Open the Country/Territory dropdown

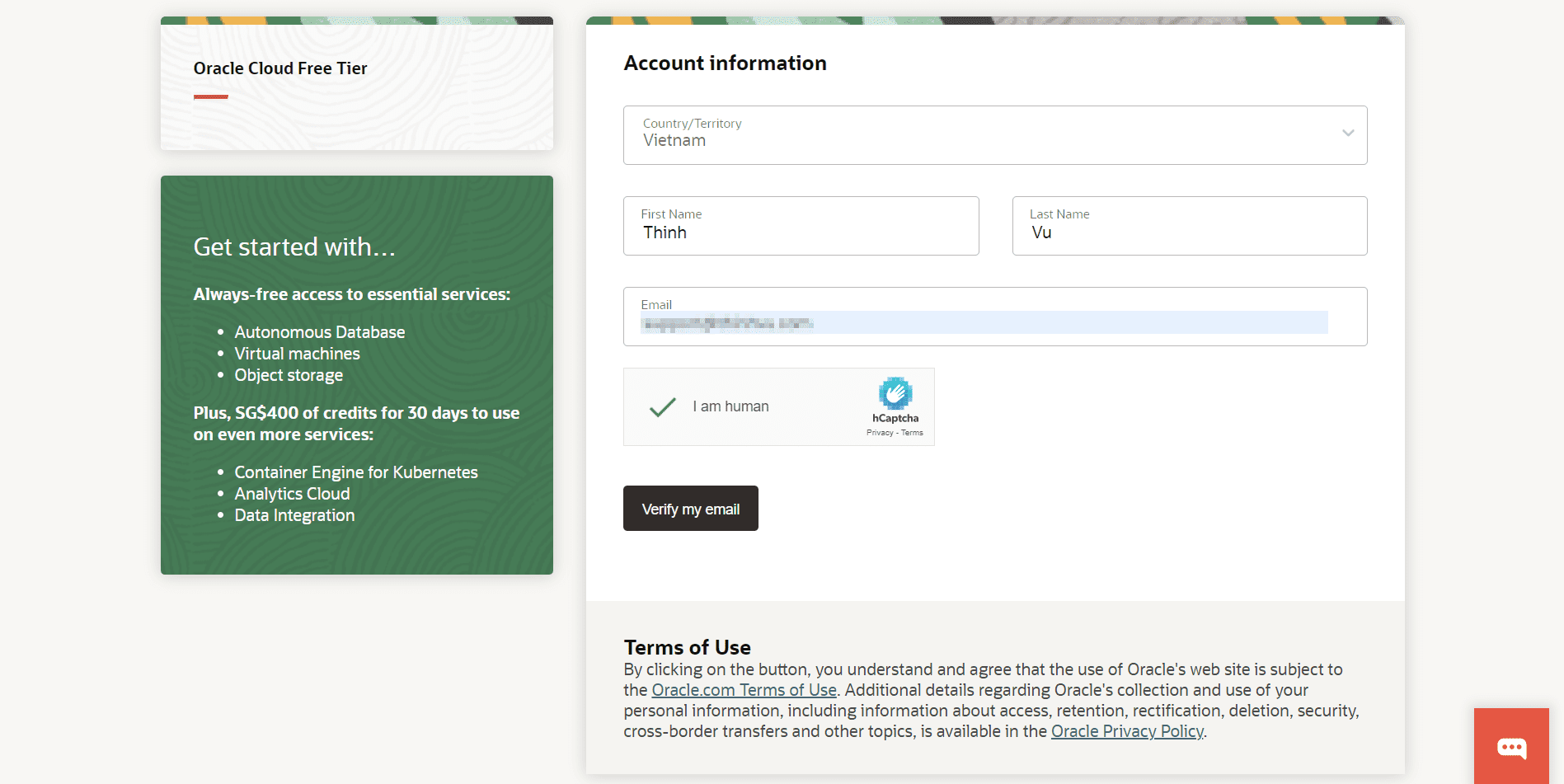[995, 135]
